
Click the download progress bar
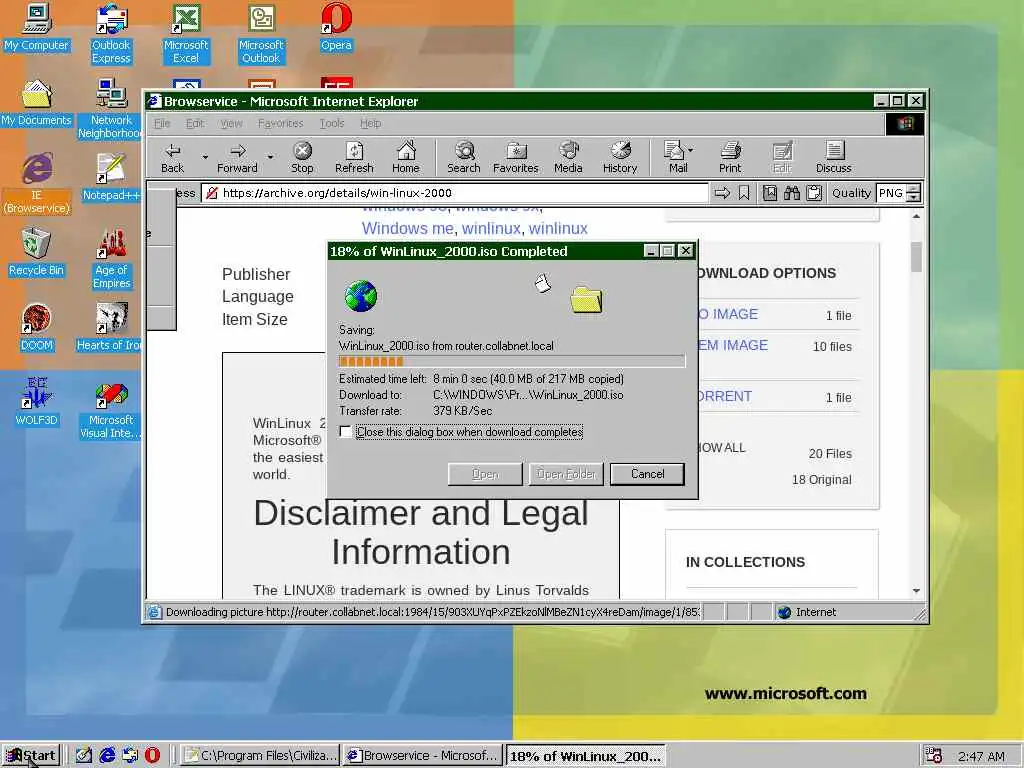pos(512,361)
